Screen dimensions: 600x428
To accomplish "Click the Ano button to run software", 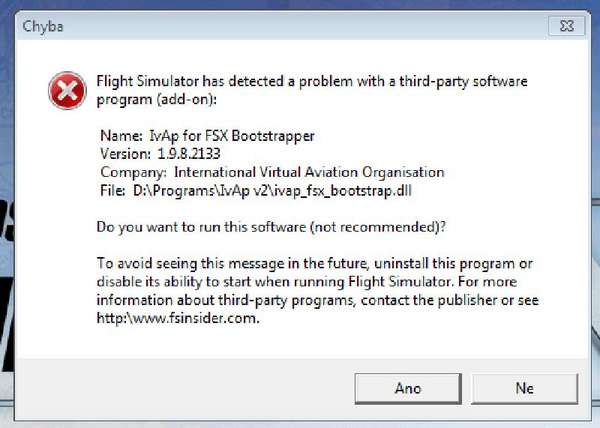I will 408,389.
